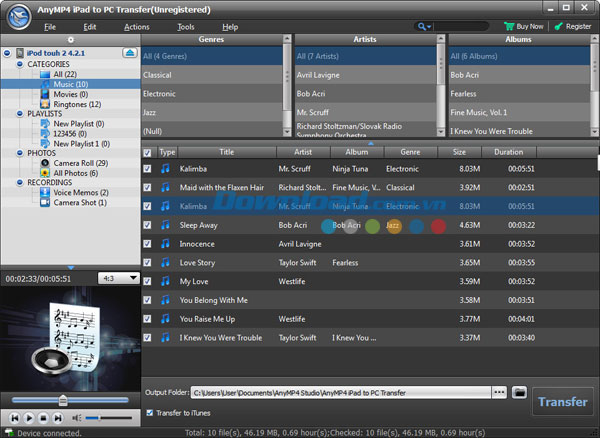This screenshot has width=600, height=438.
Task: Toggle the select-all checkbox in table header
Action: [148, 152]
